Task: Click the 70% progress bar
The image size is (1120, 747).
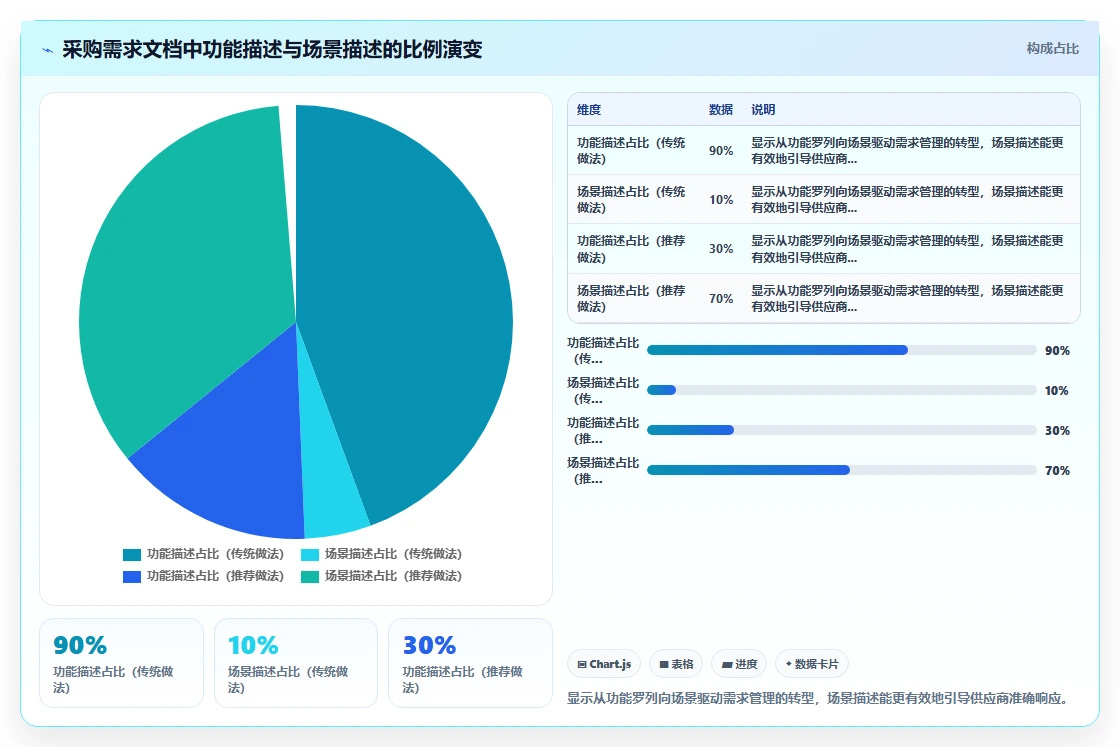Action: (841, 470)
